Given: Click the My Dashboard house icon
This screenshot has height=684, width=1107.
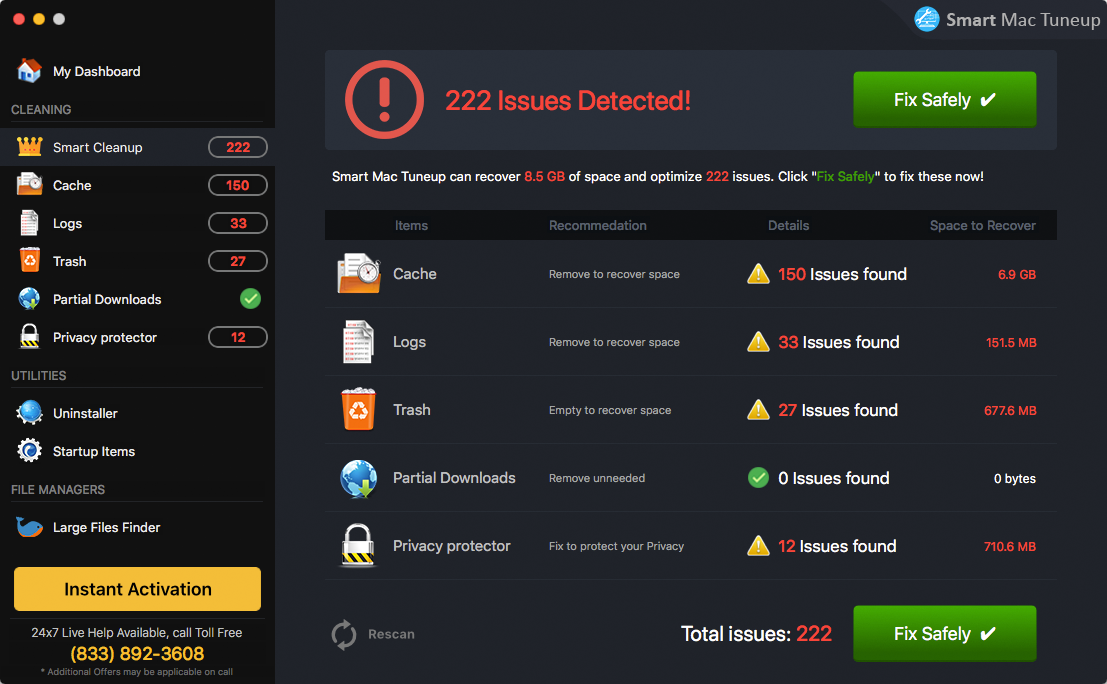Looking at the screenshot, I should 29,71.
